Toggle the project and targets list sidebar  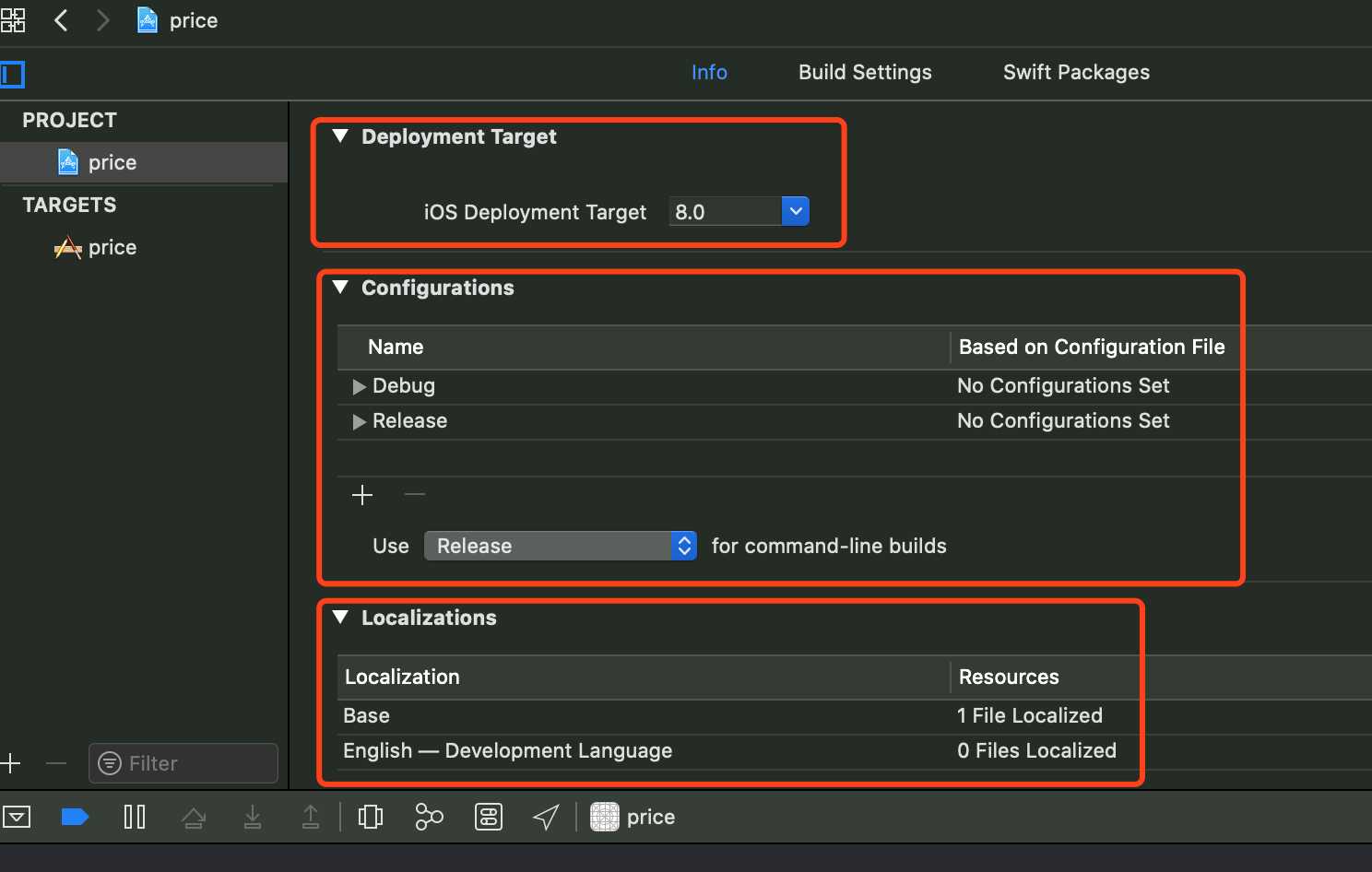(x=12, y=74)
